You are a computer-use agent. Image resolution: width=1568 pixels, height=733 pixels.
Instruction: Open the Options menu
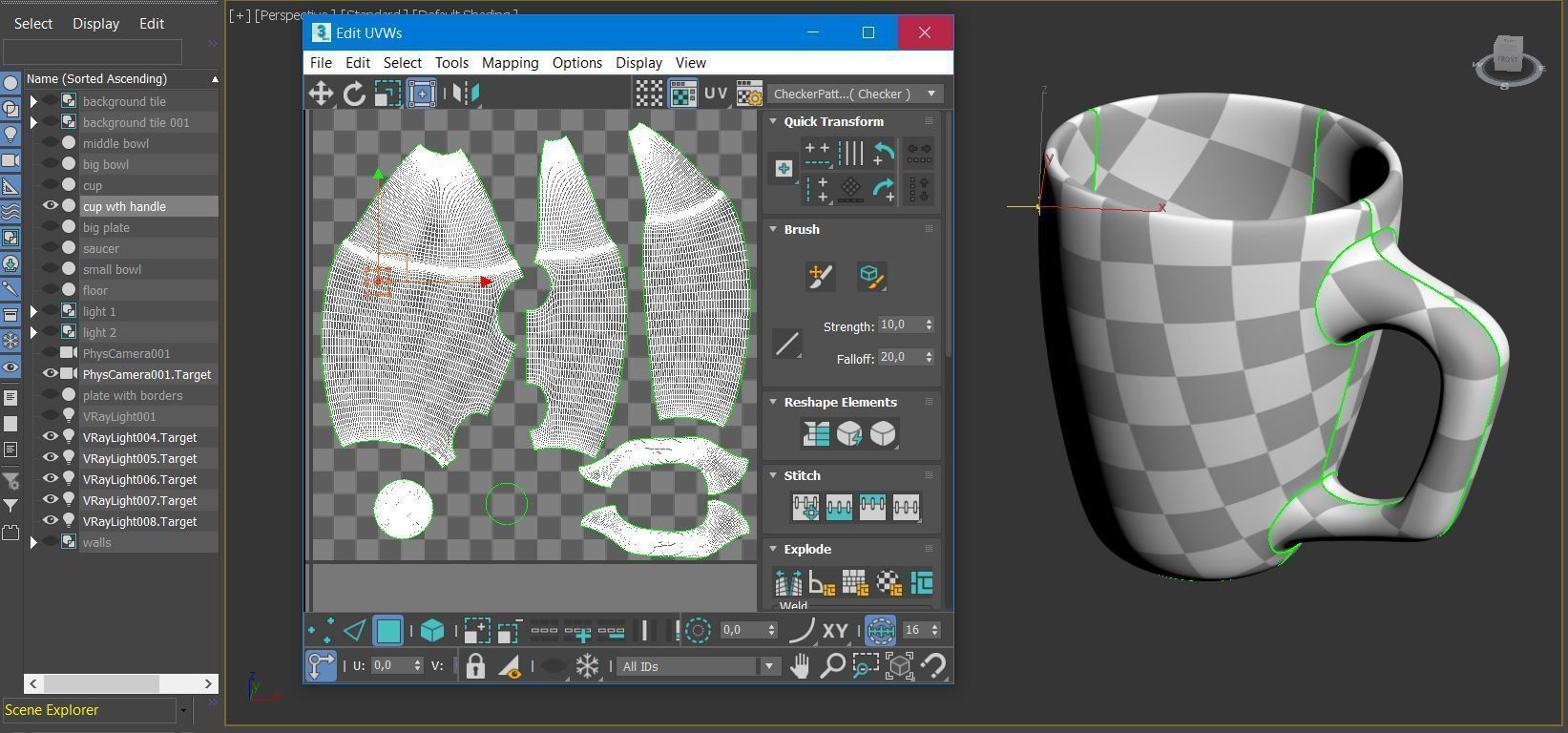pos(576,63)
